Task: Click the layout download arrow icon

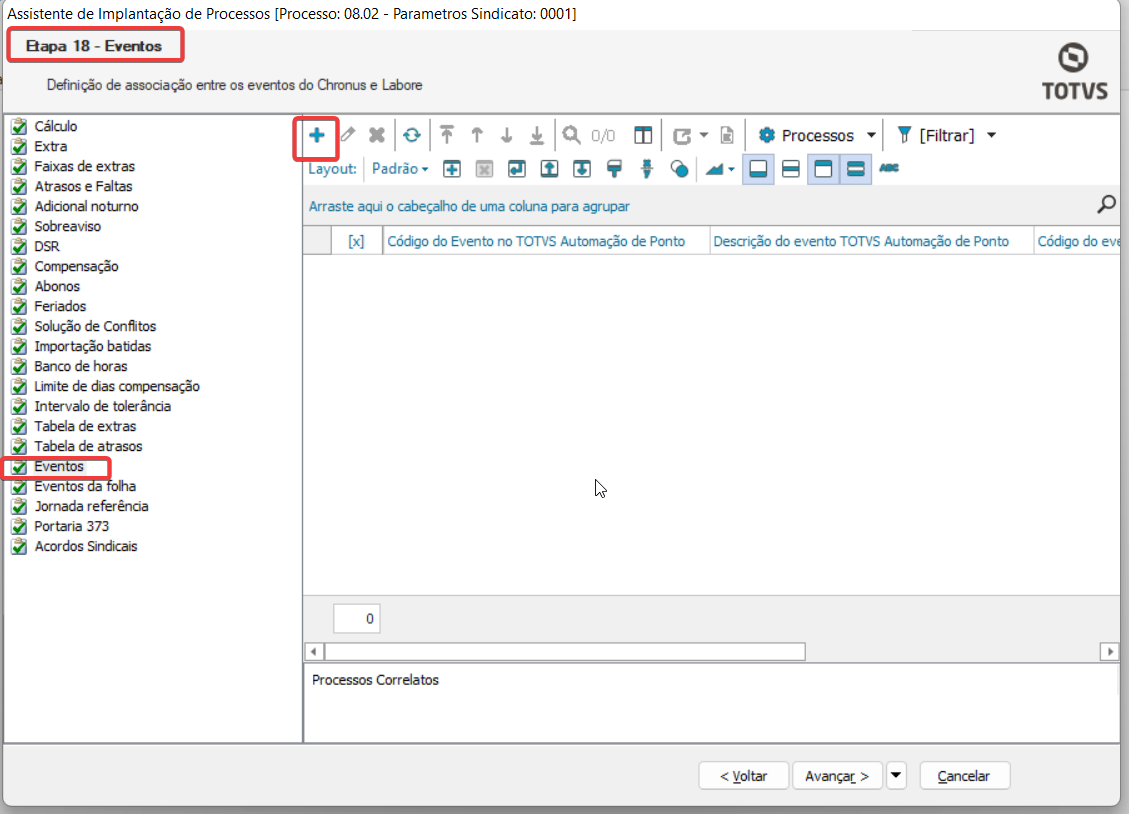Action: point(582,169)
